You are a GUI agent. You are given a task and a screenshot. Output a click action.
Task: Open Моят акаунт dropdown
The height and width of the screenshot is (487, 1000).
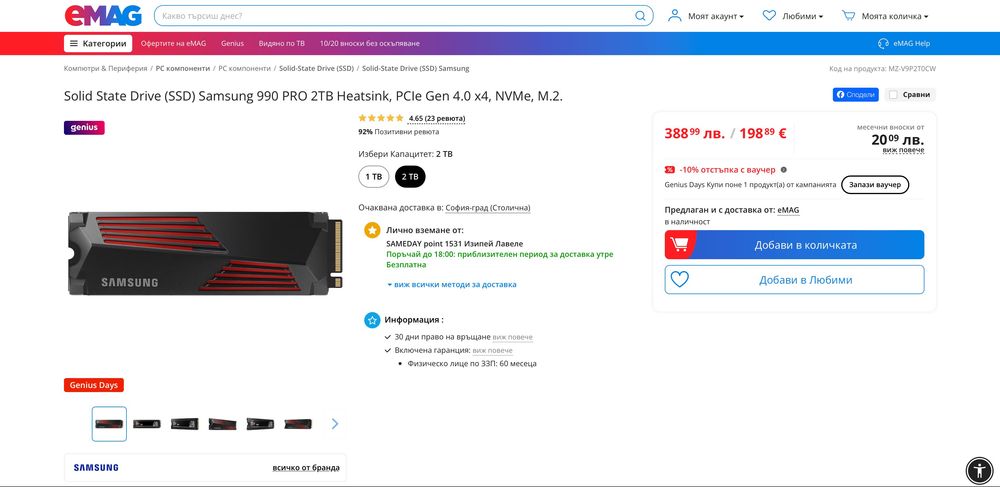click(705, 16)
